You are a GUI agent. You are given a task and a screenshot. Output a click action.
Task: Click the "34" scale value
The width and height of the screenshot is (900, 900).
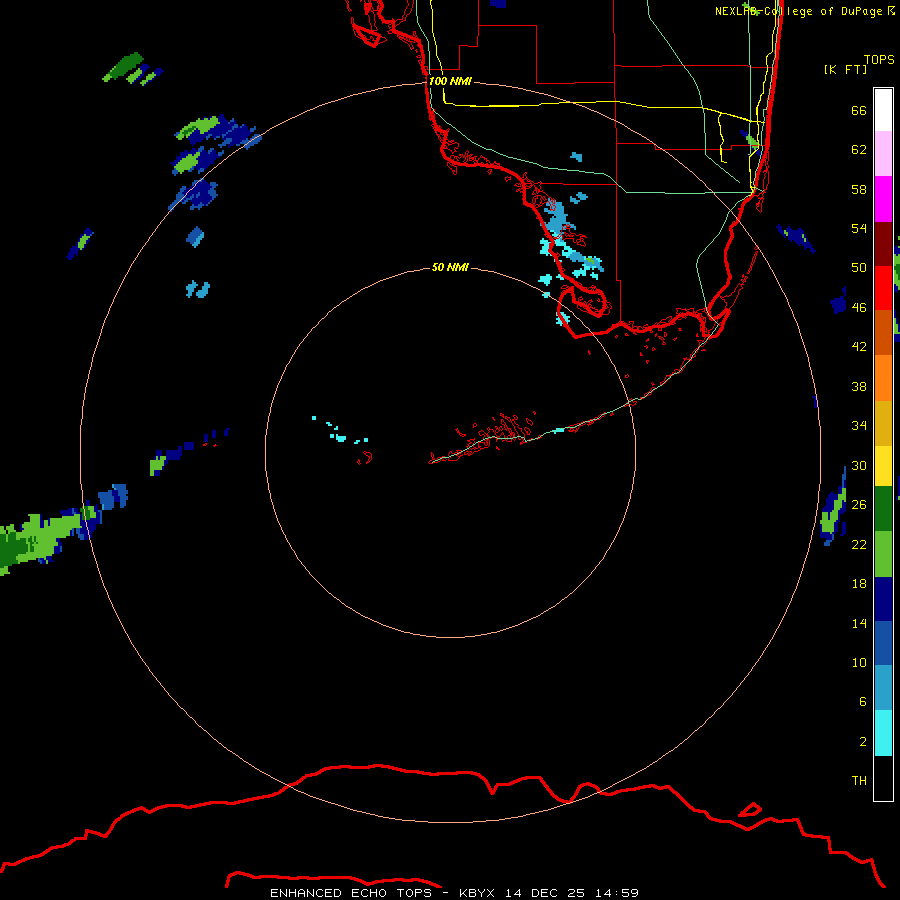pos(859,425)
